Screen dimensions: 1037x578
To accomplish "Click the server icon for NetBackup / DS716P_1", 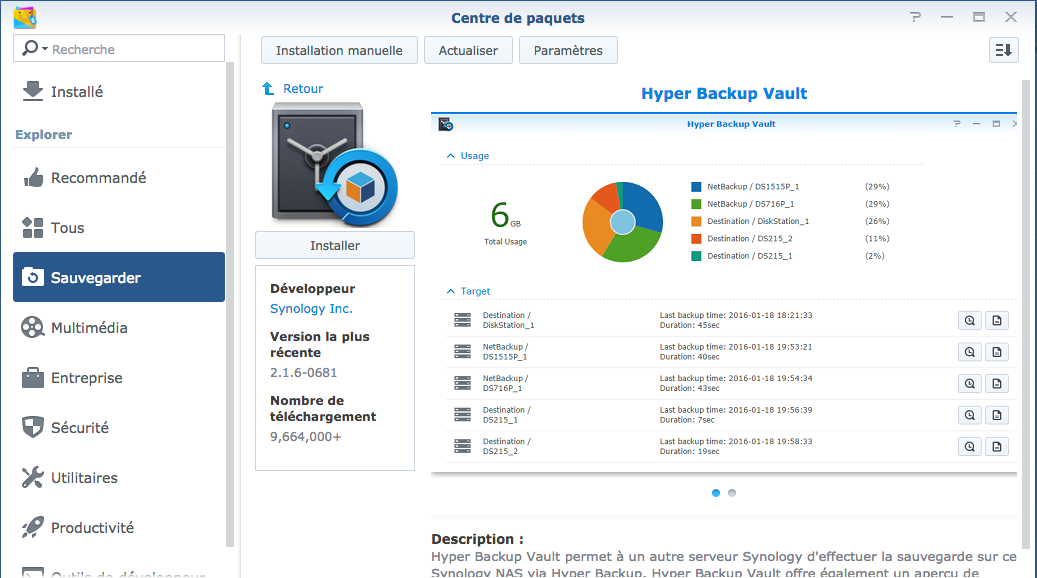I will coord(462,383).
